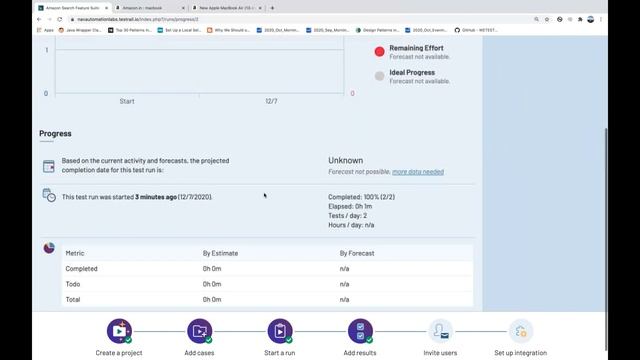
Task: Click the Tests / day: 2 text
Action: [x=348, y=216]
